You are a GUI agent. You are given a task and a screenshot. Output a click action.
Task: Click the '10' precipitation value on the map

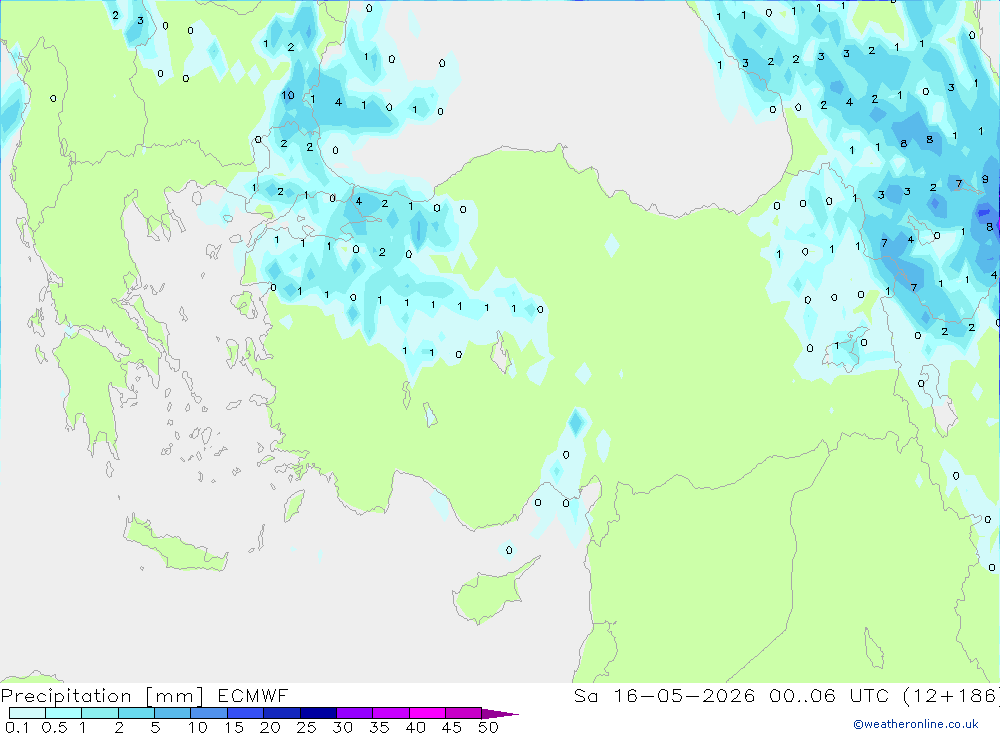click(288, 95)
